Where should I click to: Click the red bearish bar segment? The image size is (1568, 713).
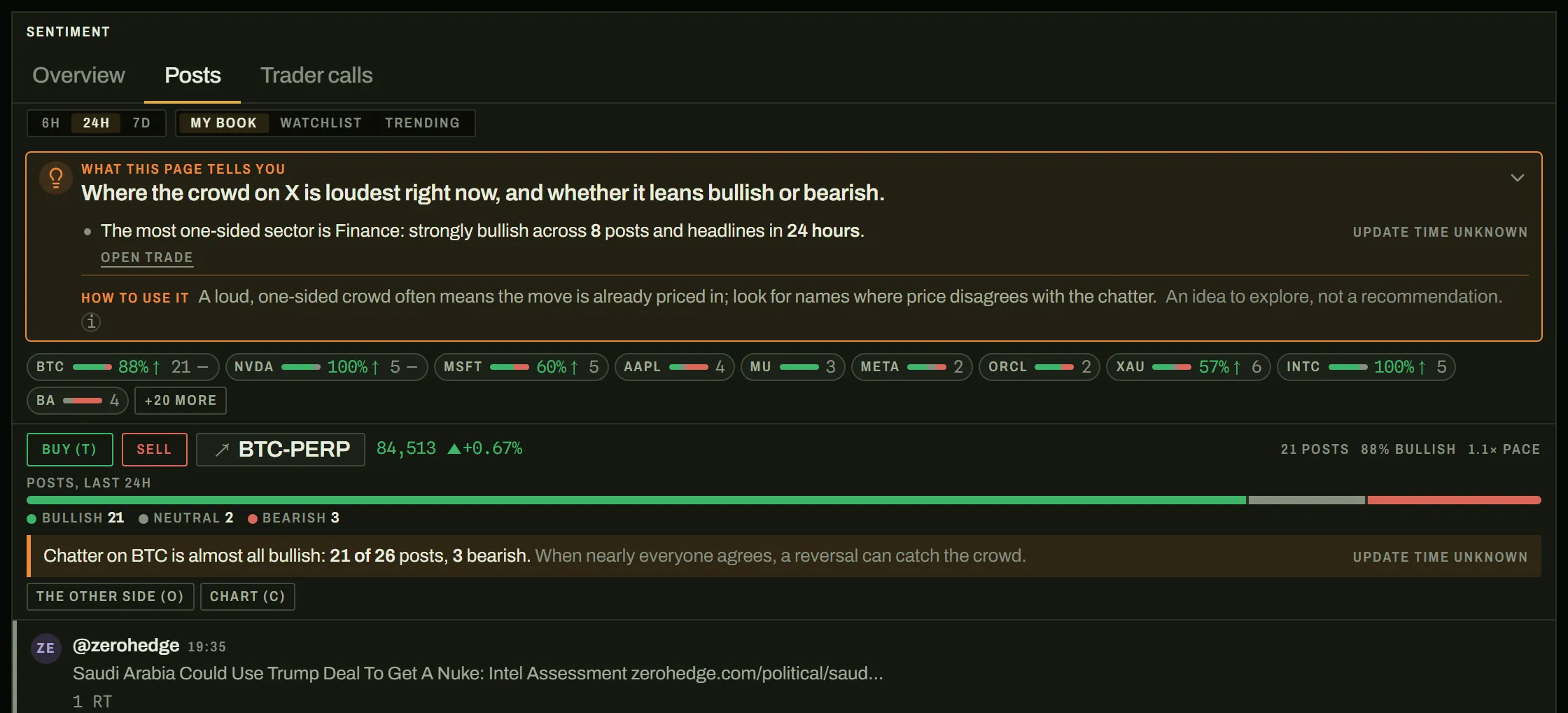tap(1455, 500)
